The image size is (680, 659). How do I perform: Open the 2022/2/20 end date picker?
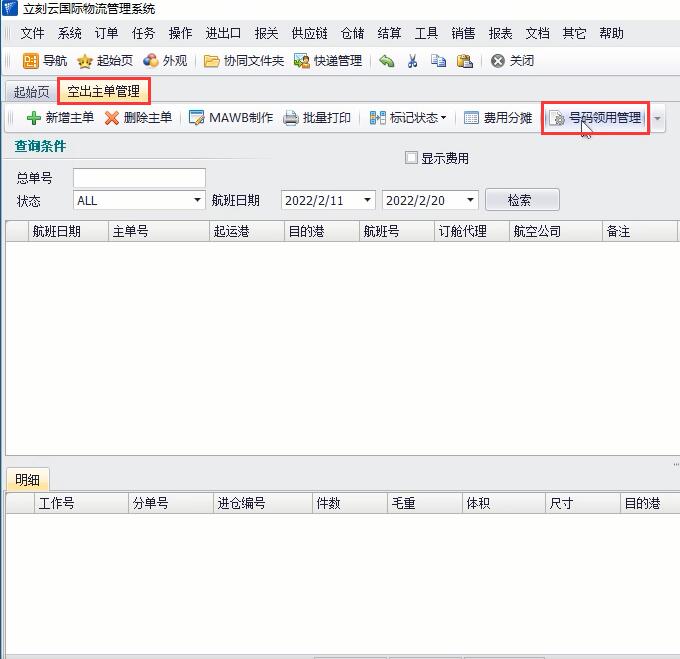(470, 200)
